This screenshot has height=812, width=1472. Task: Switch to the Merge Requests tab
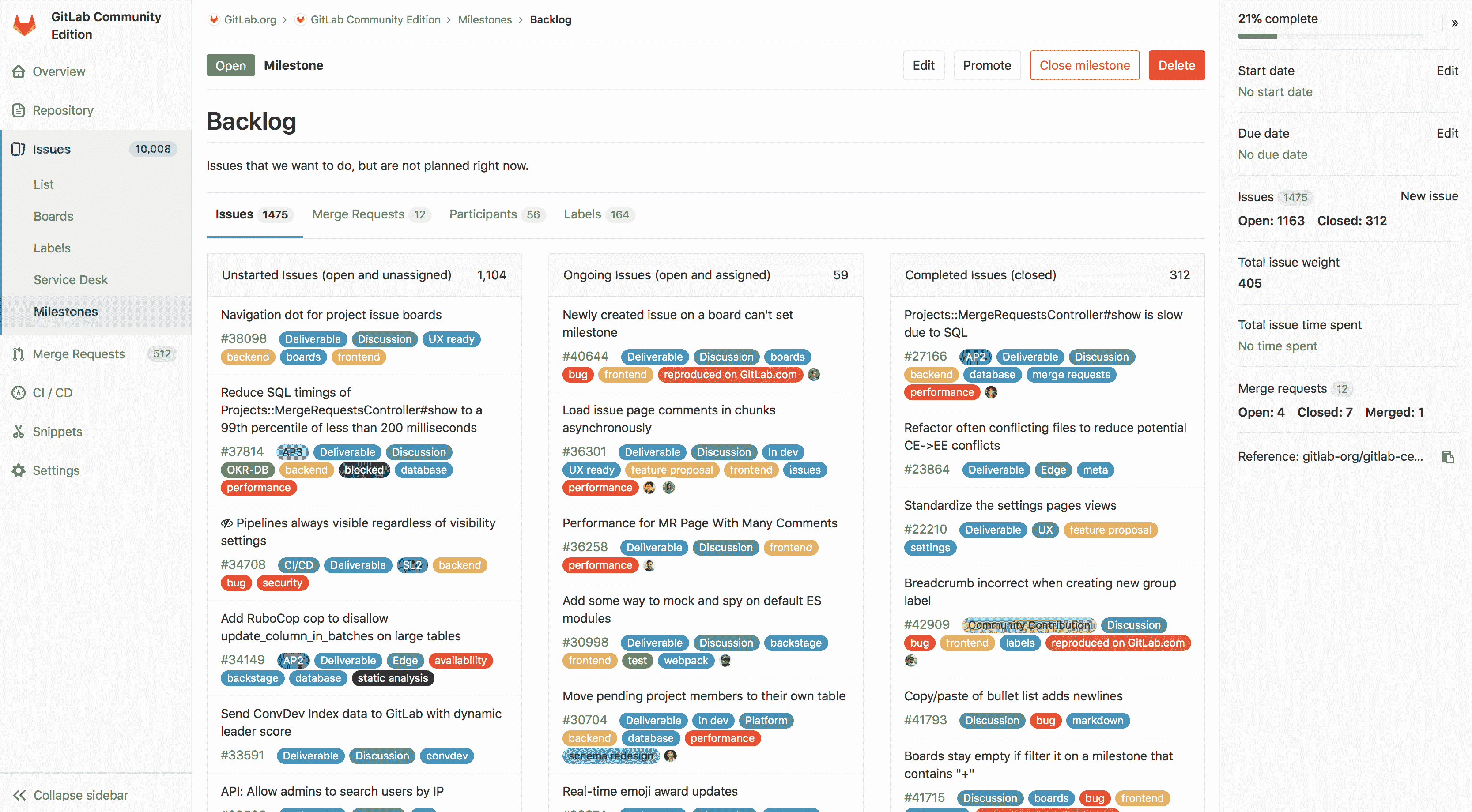click(x=358, y=214)
